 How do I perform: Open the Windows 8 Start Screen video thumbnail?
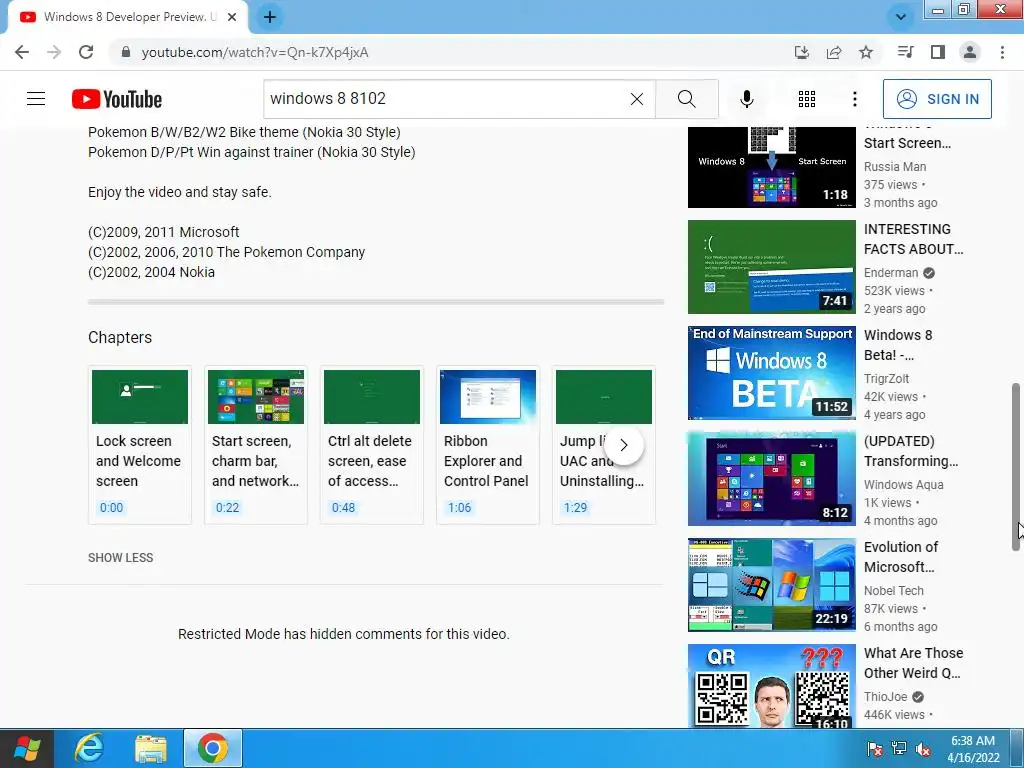771,167
